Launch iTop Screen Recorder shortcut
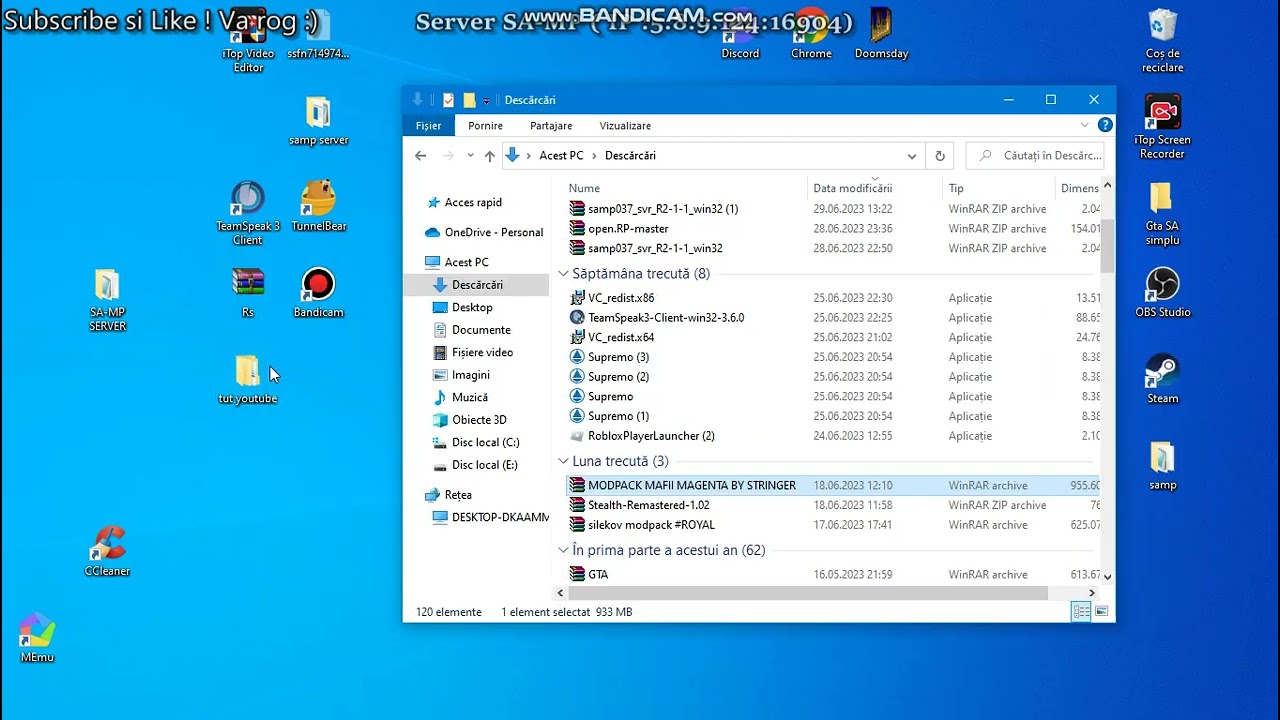 pyautogui.click(x=1162, y=127)
